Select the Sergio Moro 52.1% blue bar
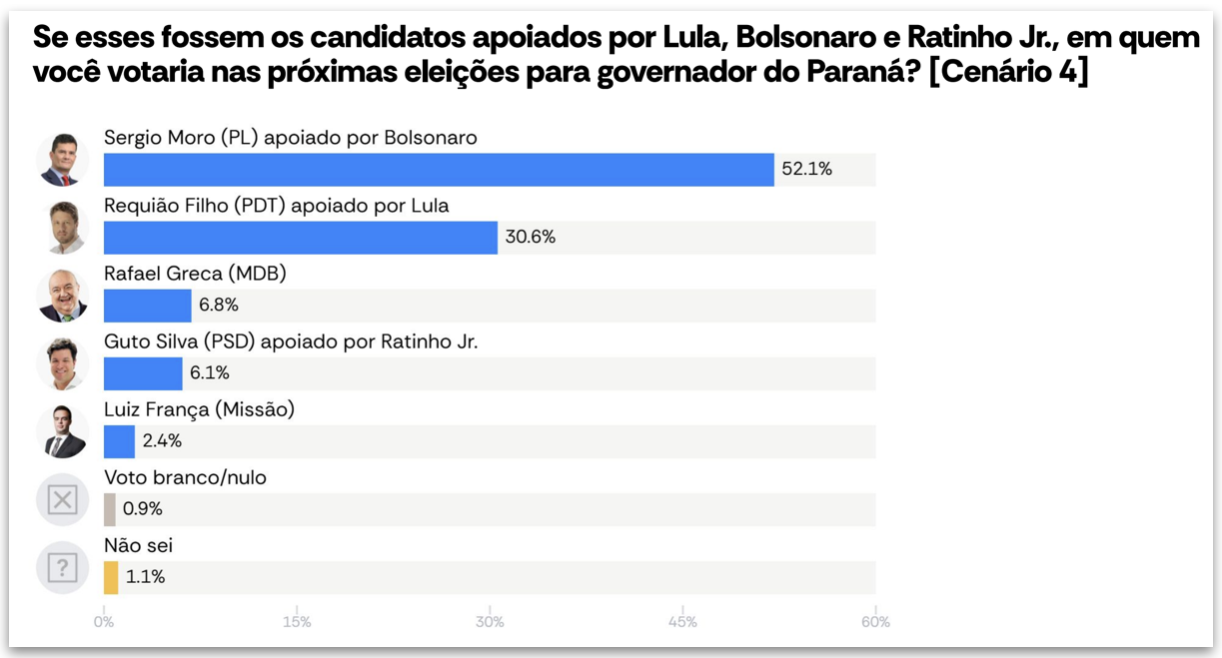Screen dimensions: 1222x658 click(438, 170)
